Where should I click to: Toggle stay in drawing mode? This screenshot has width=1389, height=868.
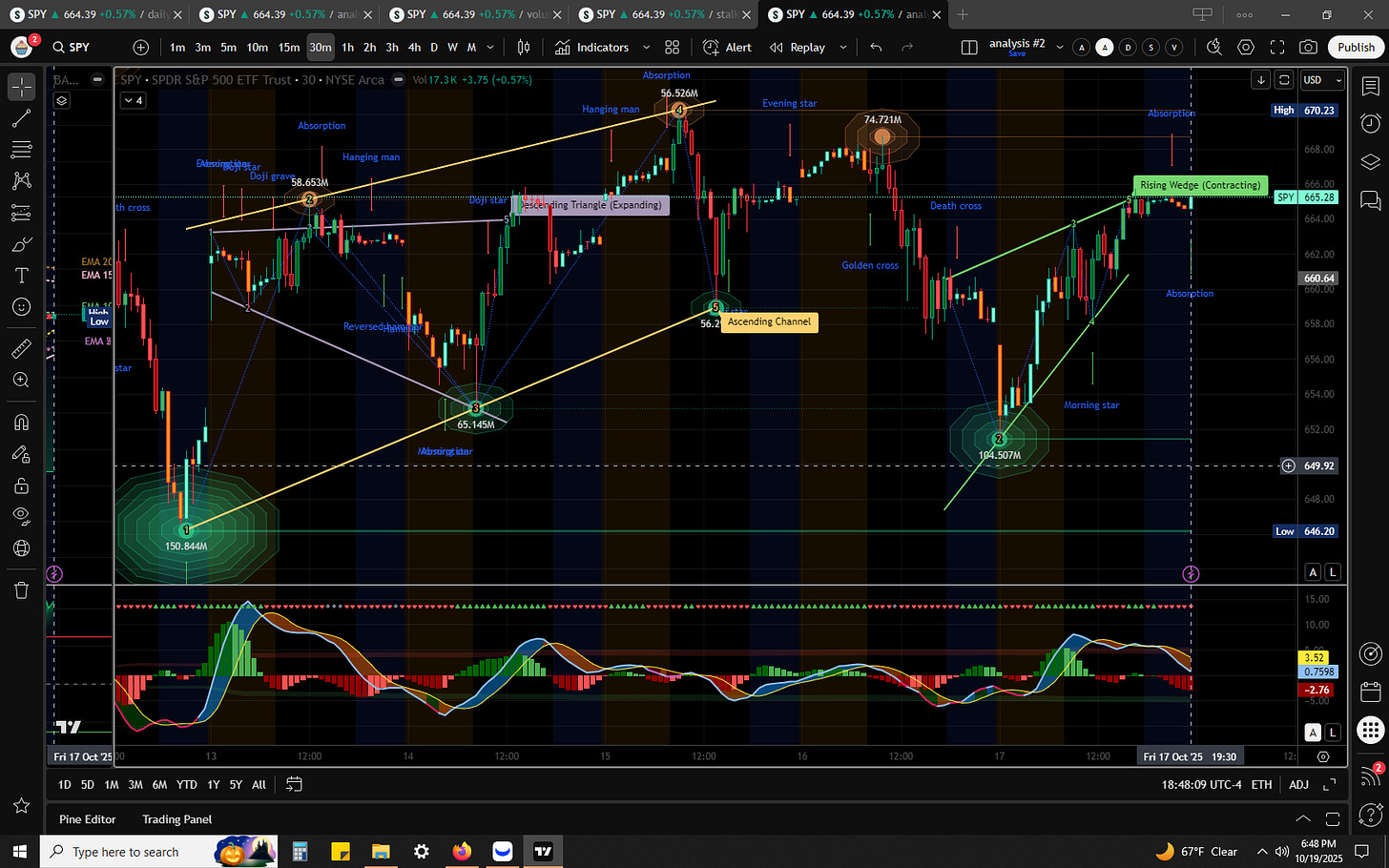[21, 454]
